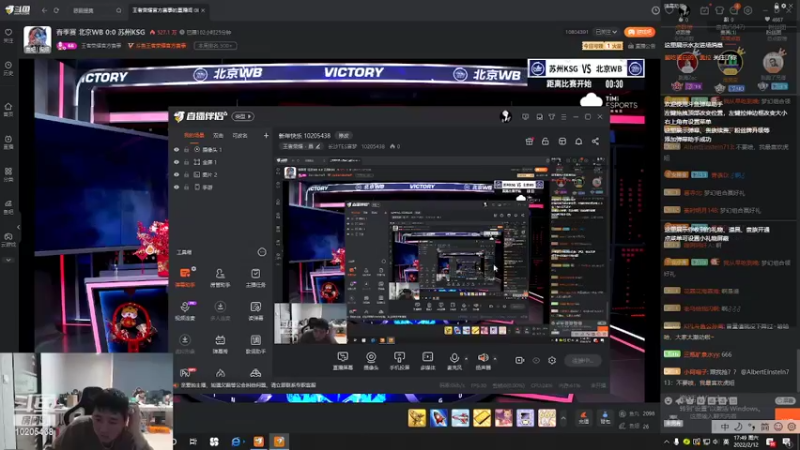Close the 王者荣耀 stream tab

coord(203,10)
